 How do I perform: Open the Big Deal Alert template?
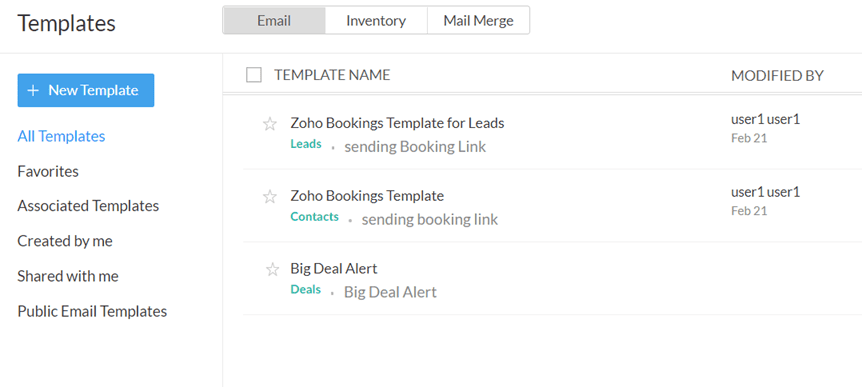tap(334, 268)
